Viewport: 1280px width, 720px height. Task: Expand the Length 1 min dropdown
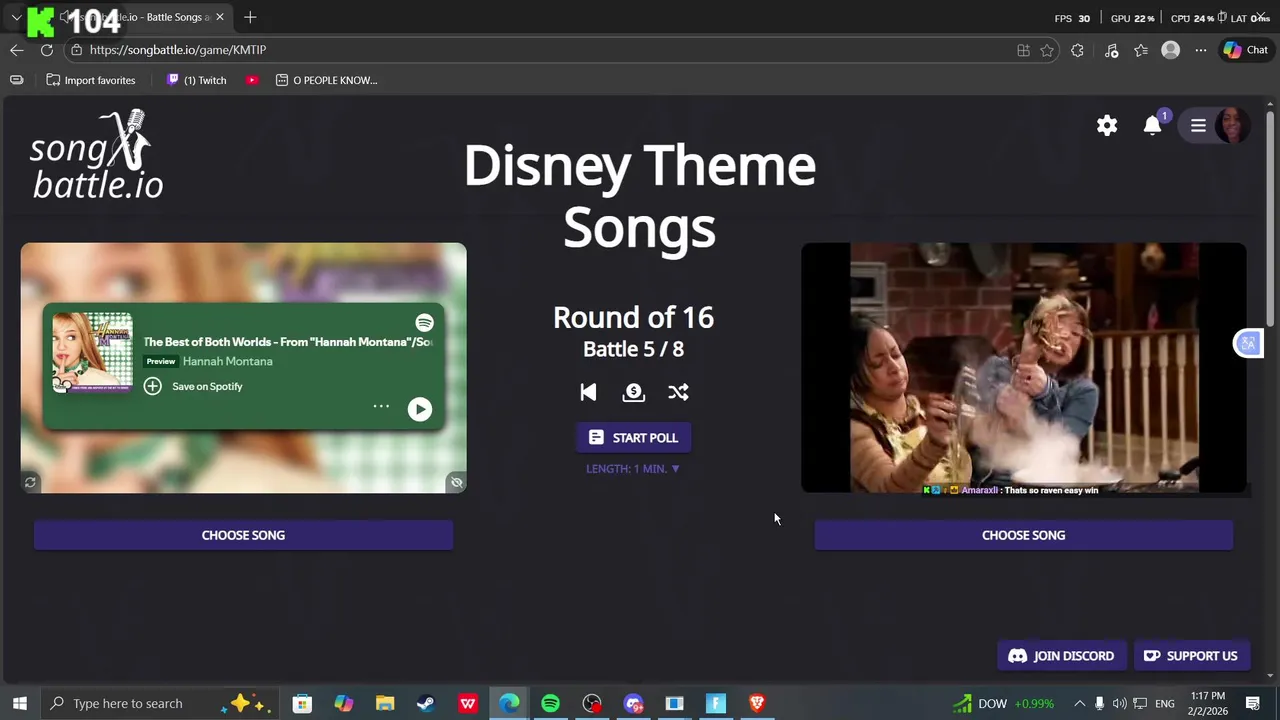[x=633, y=469]
